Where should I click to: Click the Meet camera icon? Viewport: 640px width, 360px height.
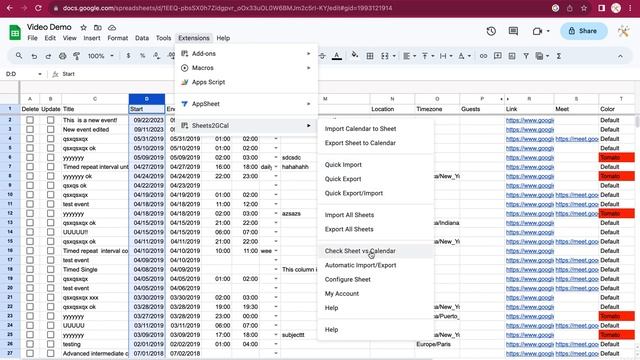tap(538, 31)
